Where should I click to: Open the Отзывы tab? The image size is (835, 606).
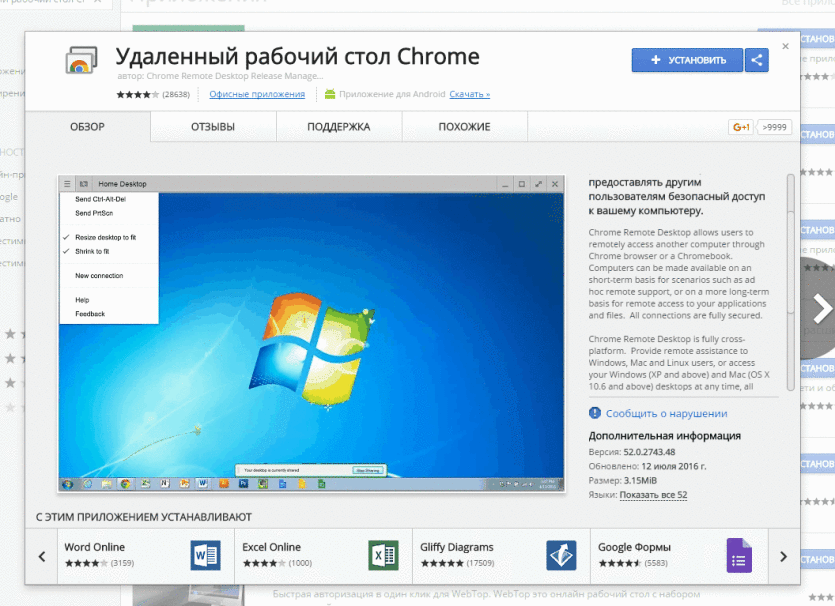[213, 127]
